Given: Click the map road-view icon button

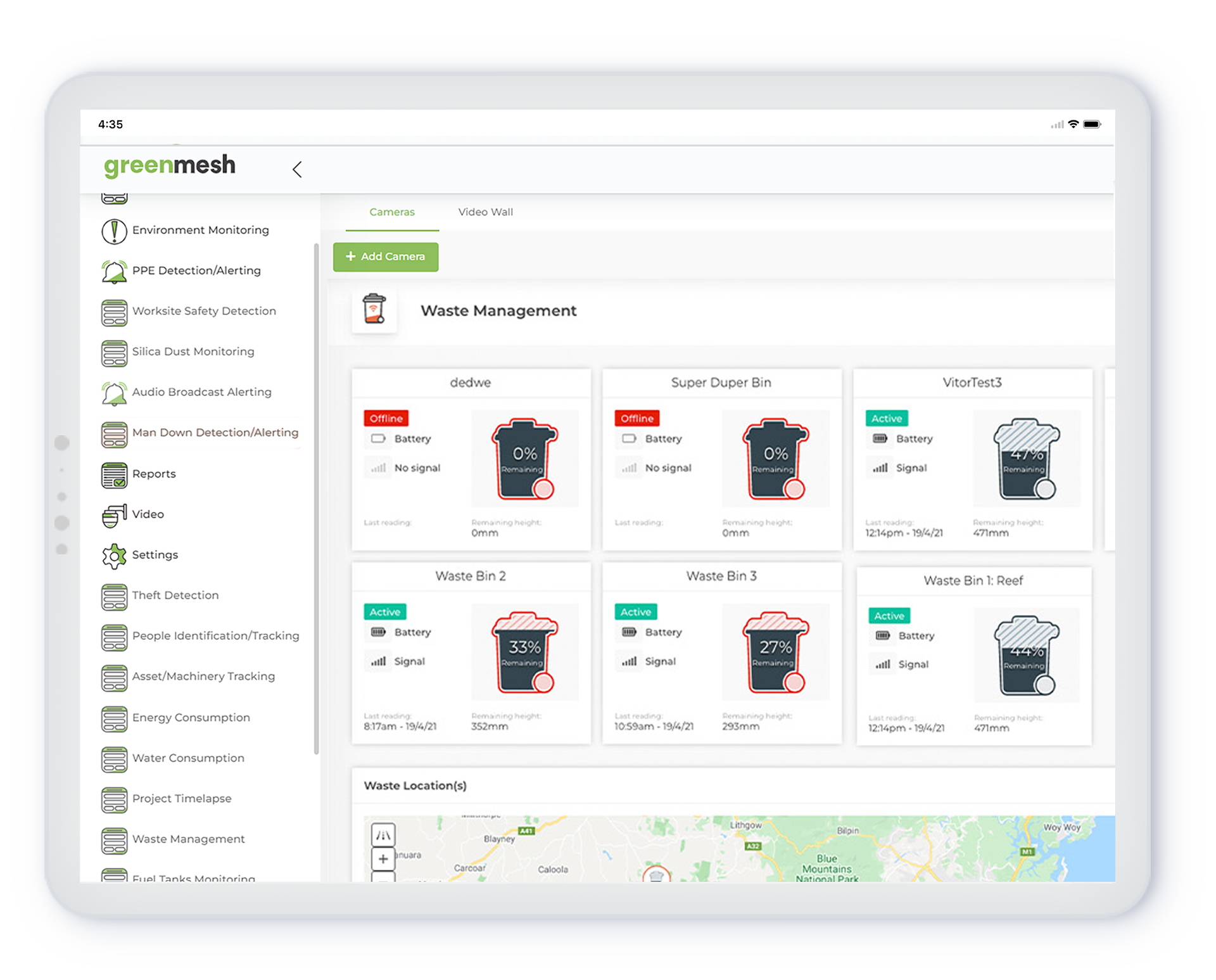Looking at the screenshot, I should pyautogui.click(x=383, y=835).
